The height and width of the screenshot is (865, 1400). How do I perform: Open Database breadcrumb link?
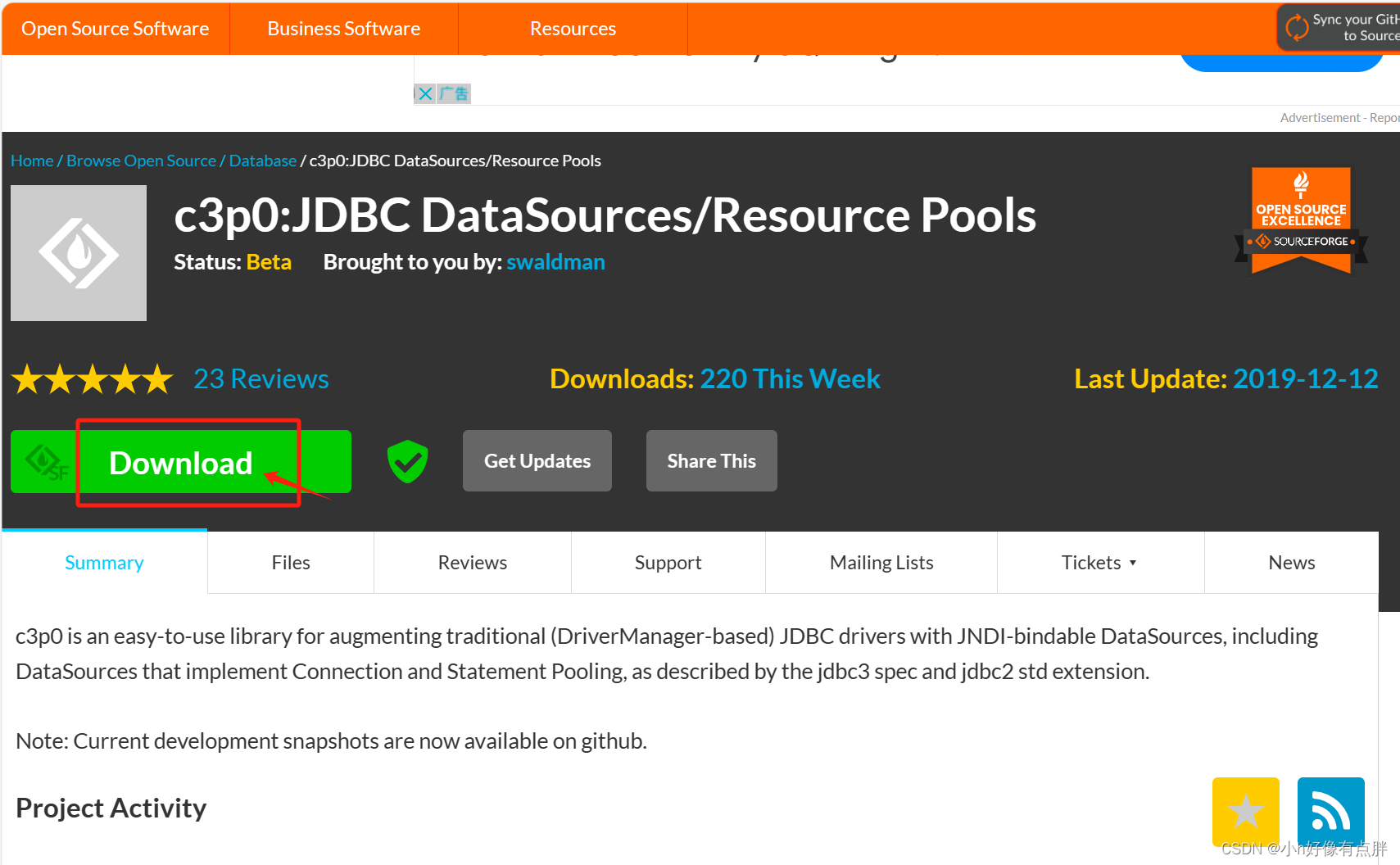pos(263,161)
